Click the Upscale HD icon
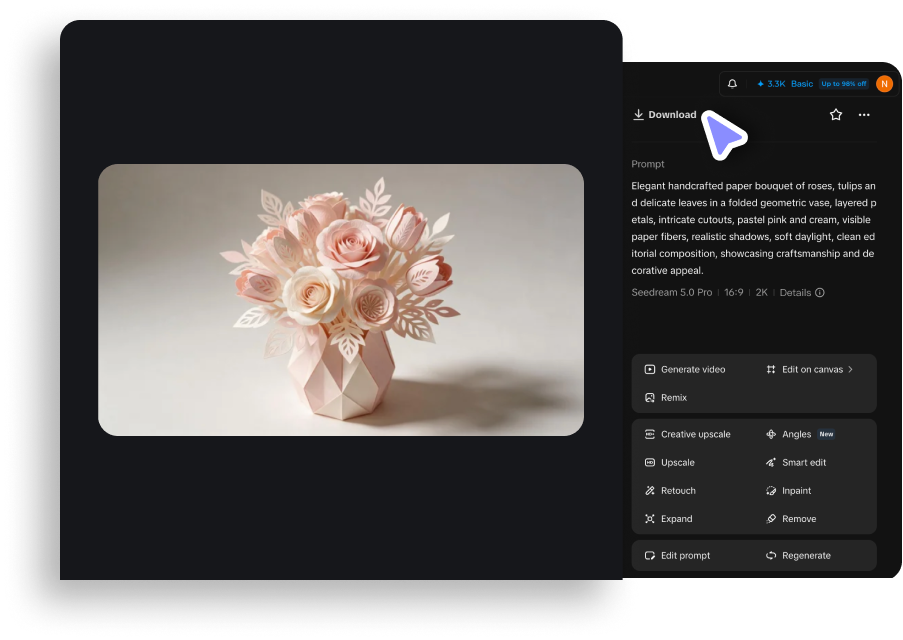This screenshot has height=640, width=903. click(650, 463)
